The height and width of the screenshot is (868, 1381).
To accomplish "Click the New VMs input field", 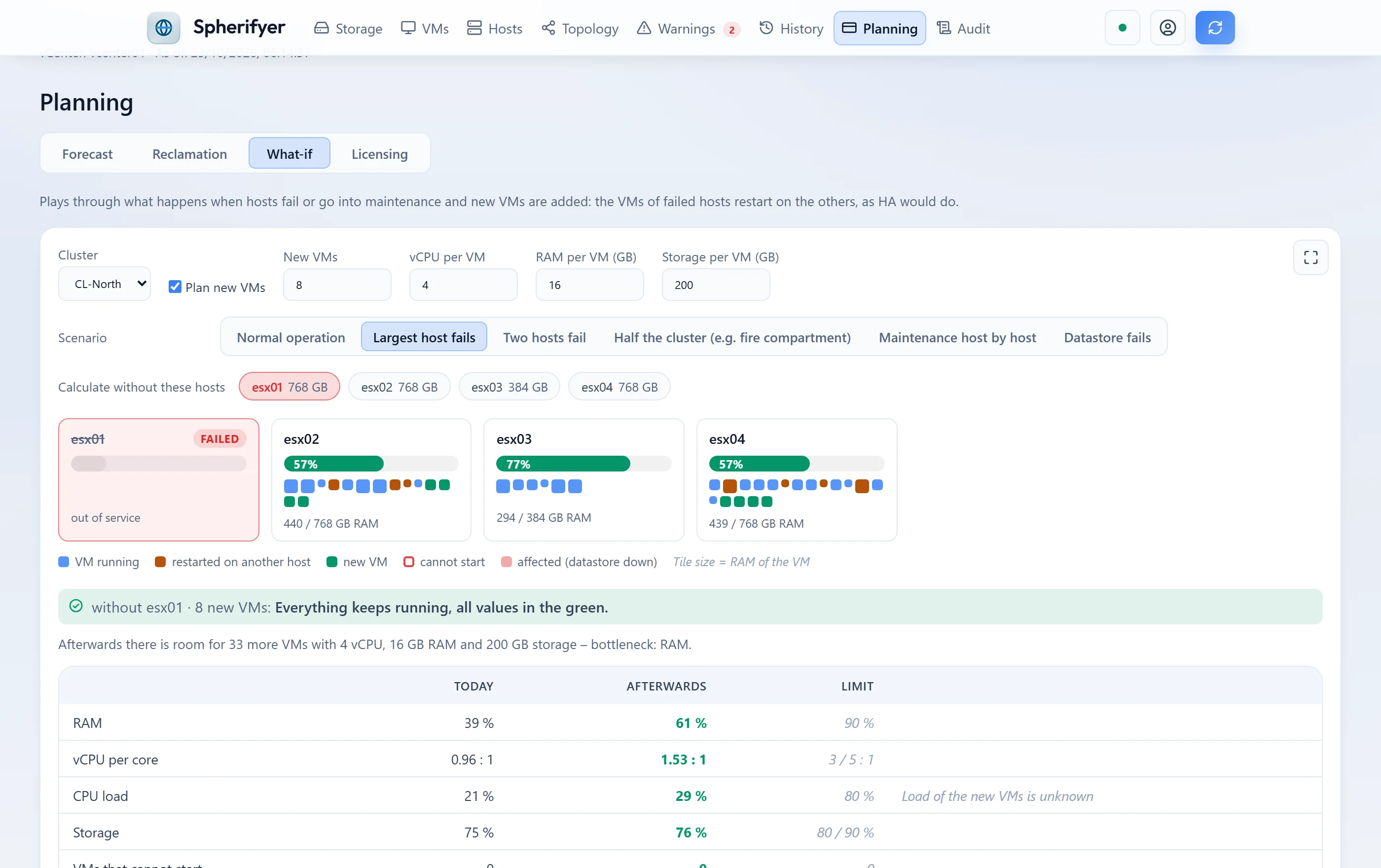I will tap(337, 285).
